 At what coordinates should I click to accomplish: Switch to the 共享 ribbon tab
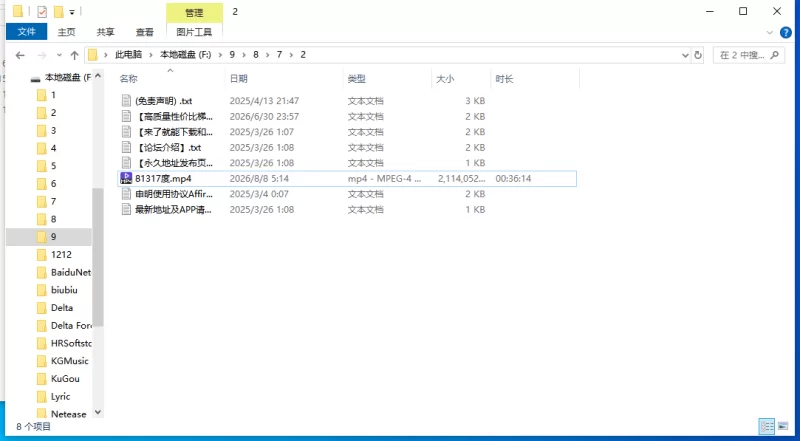point(105,32)
